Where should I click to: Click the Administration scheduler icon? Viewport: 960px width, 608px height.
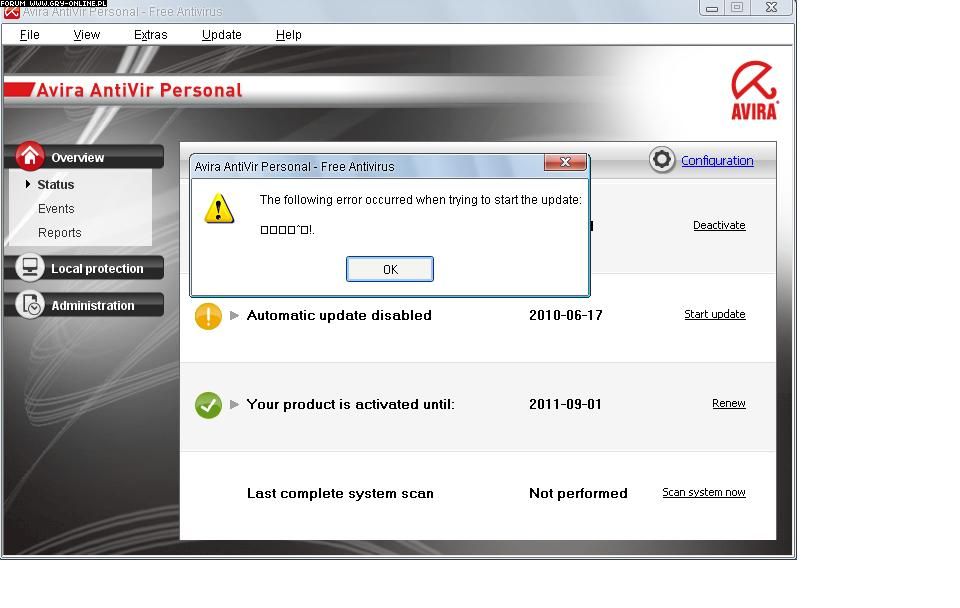(x=30, y=305)
